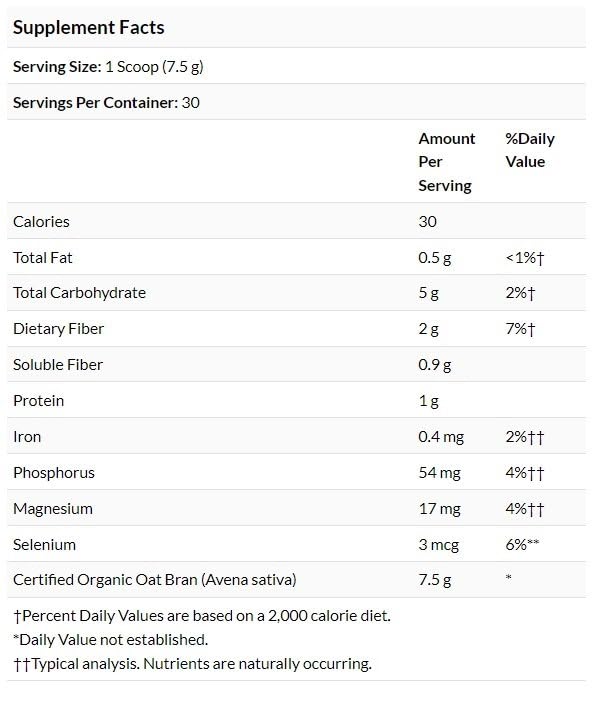The image size is (612, 715).
Task: Click the Amount Per Serving column header
Action: pyautogui.click(x=446, y=161)
